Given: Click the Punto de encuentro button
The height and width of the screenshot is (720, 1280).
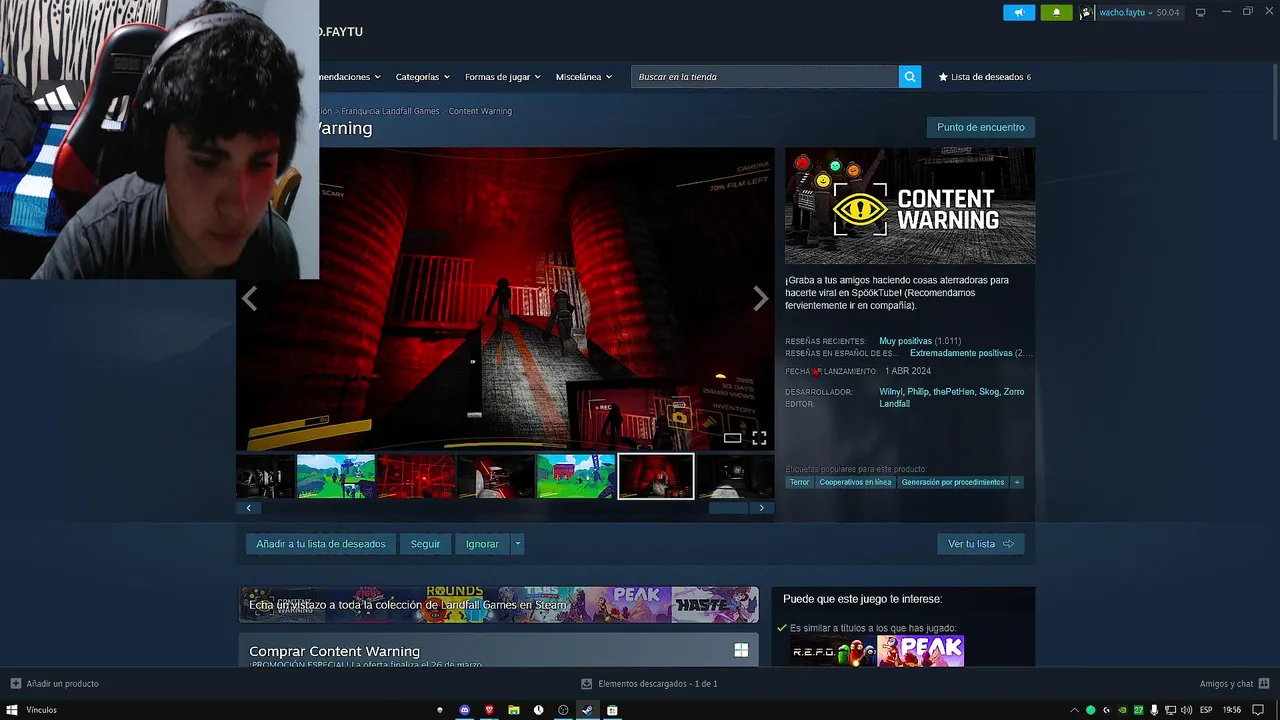Looking at the screenshot, I should coord(981,127).
